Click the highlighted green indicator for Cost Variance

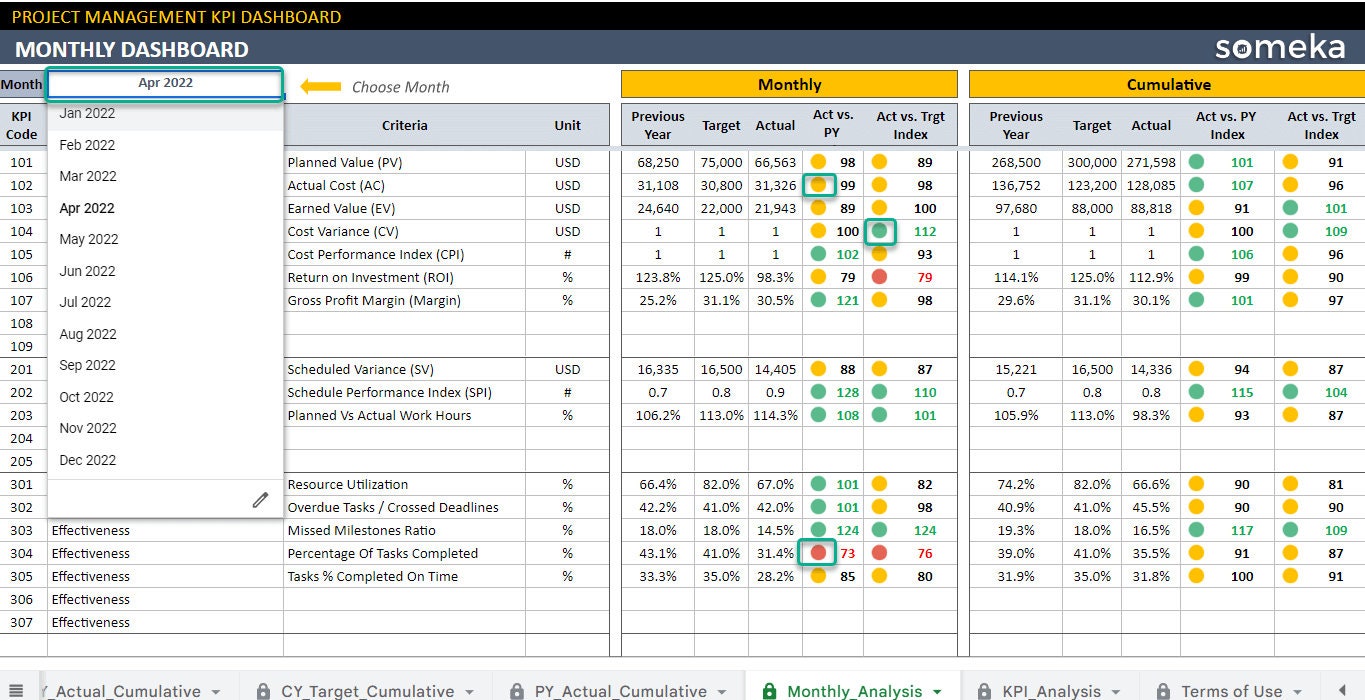pos(879,231)
